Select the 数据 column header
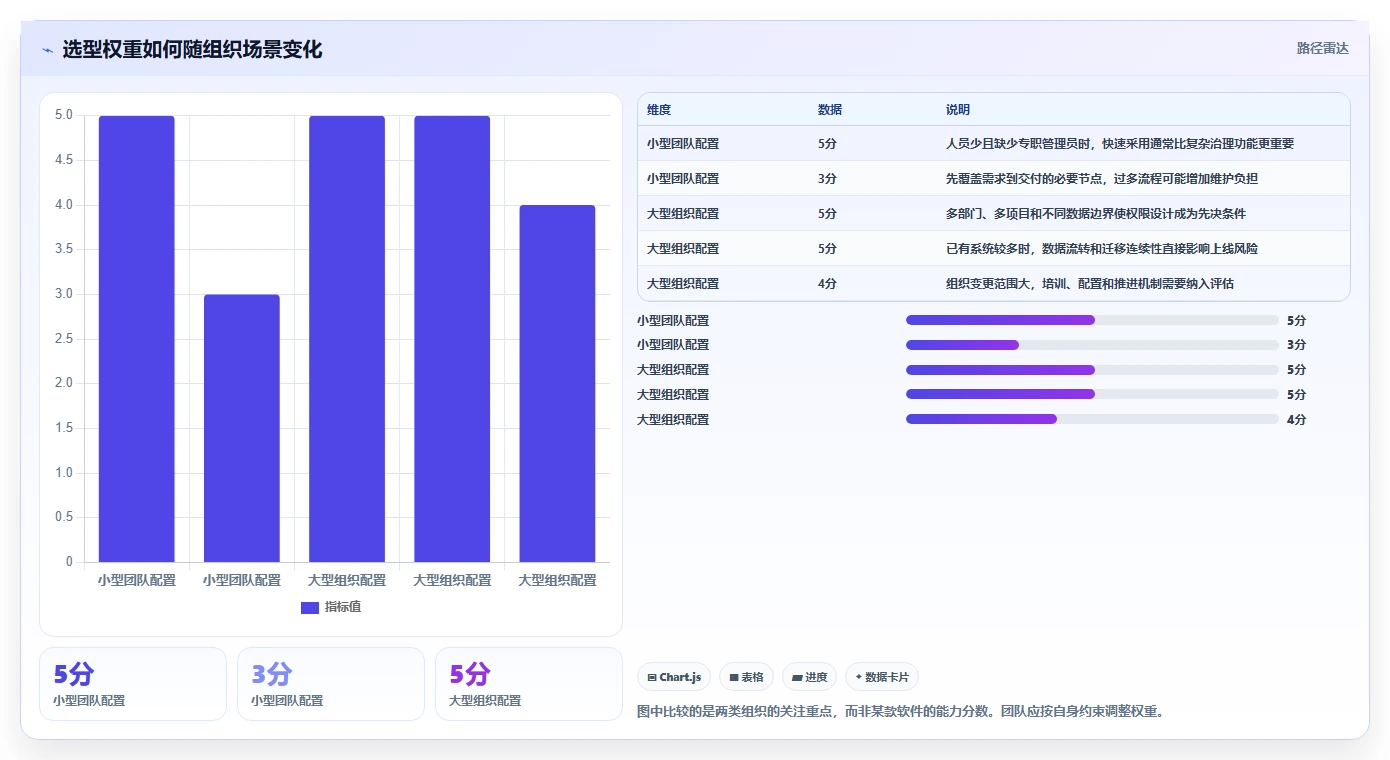Screen dimensions: 1390x760 tap(830, 110)
